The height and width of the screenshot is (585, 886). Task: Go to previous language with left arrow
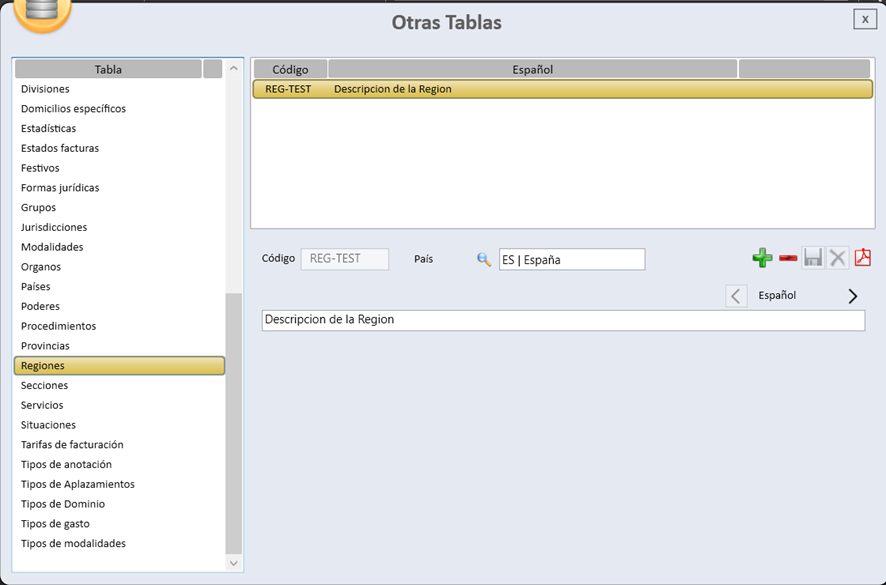[736, 296]
